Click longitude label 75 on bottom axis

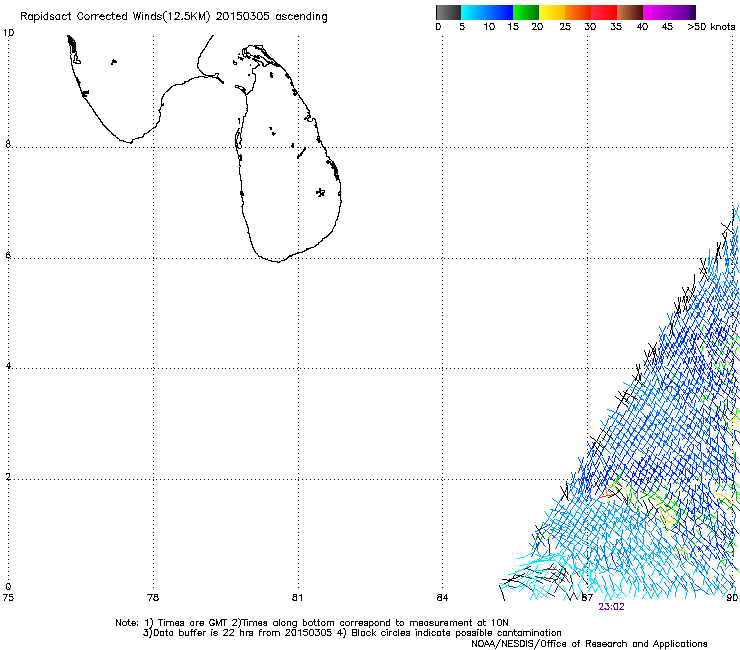click(8, 598)
